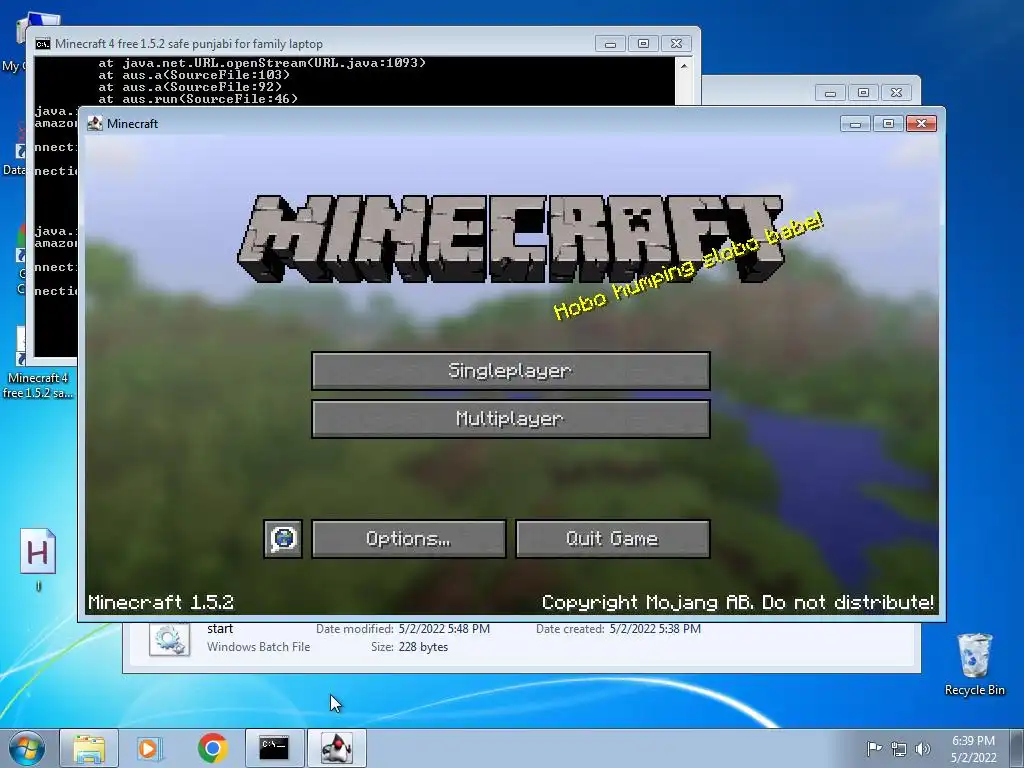Click the Windows Batch File type label
Viewport: 1024px width, 768px height.
pyautogui.click(x=259, y=647)
